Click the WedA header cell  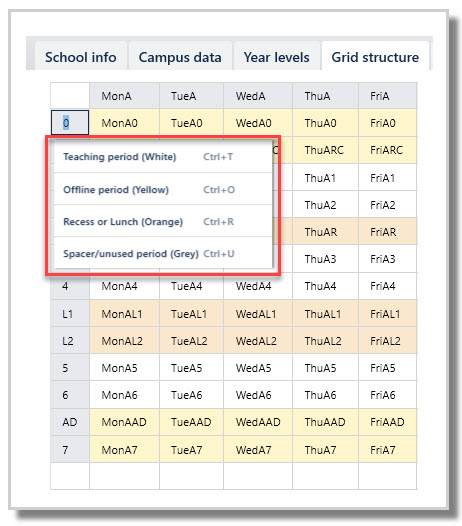[x=258, y=96]
